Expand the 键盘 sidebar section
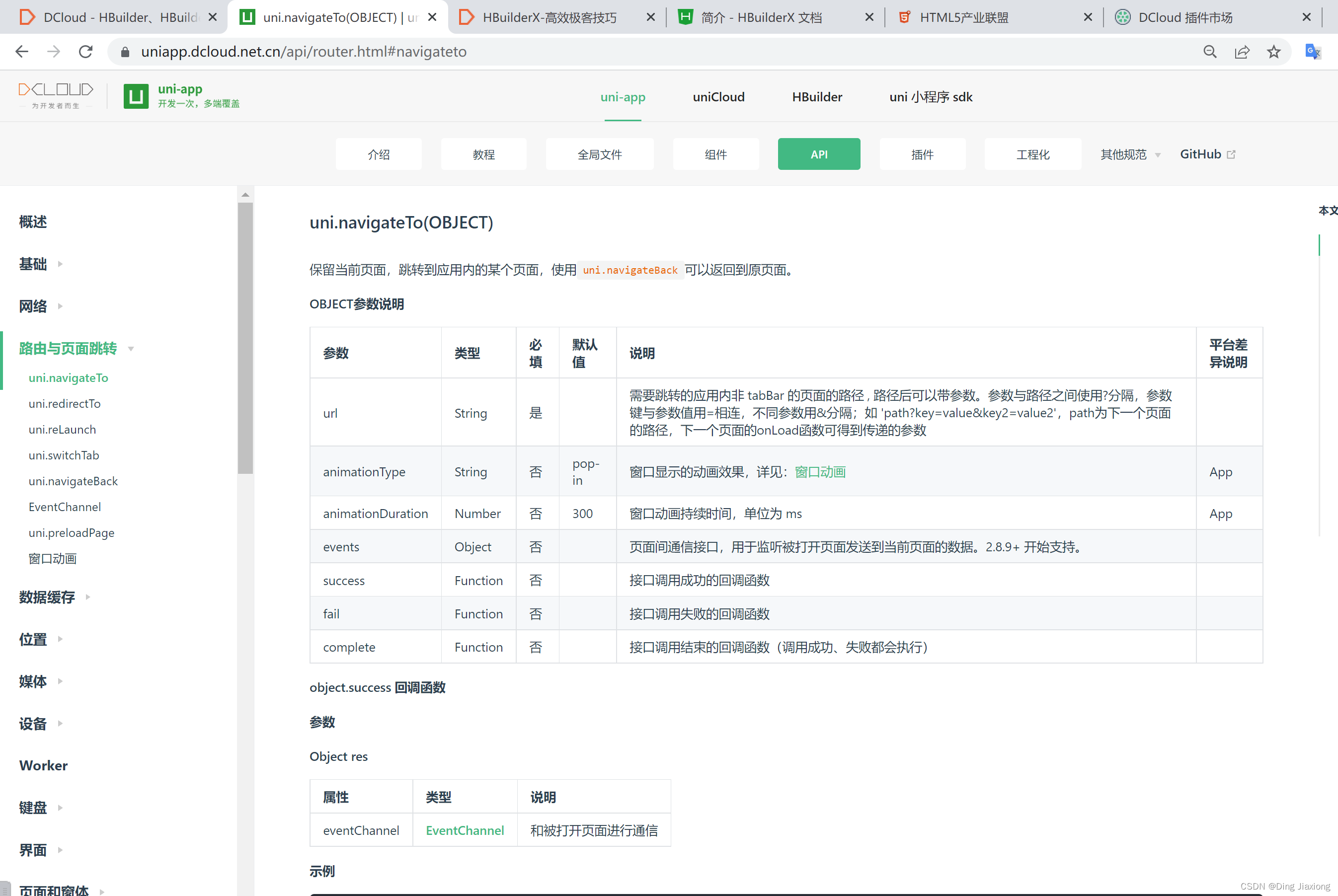The image size is (1338, 896). (x=40, y=808)
